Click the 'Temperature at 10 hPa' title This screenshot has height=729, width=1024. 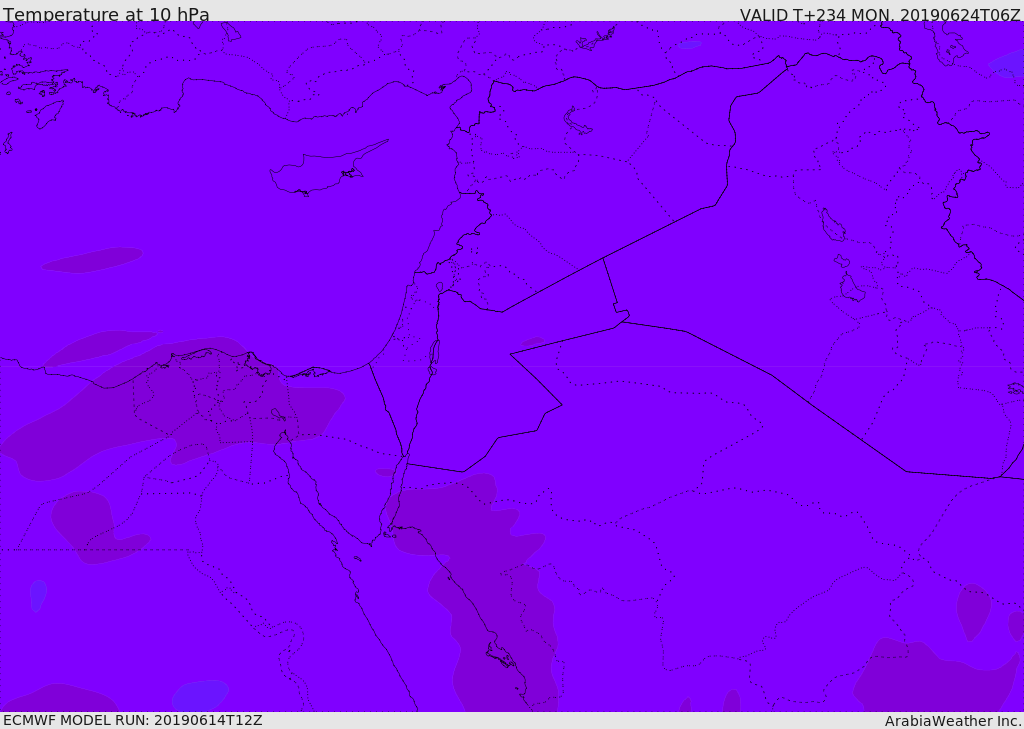106,14
